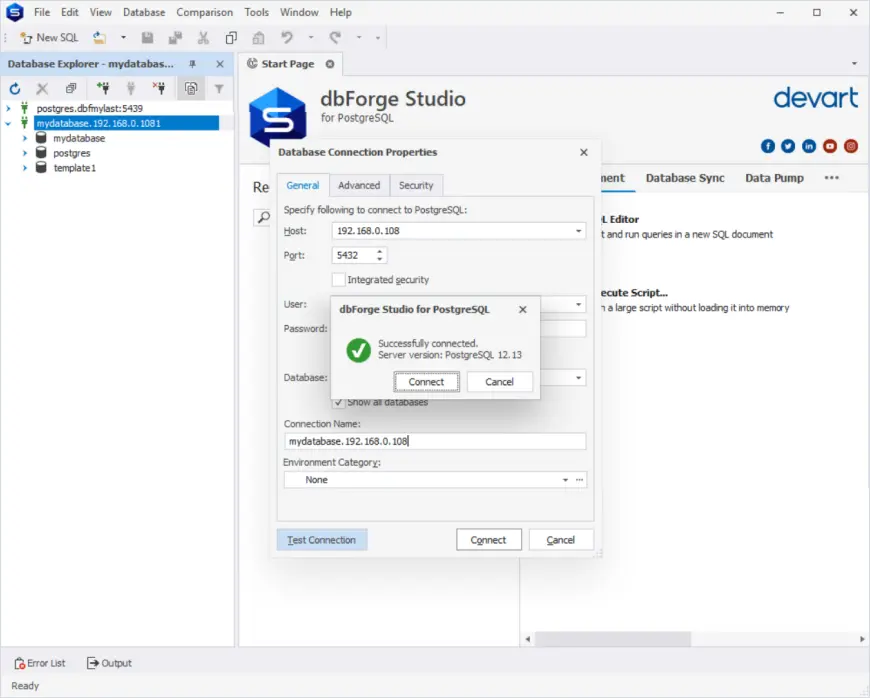The image size is (870, 698).
Task: Open the Comparison menu
Action: (x=204, y=12)
